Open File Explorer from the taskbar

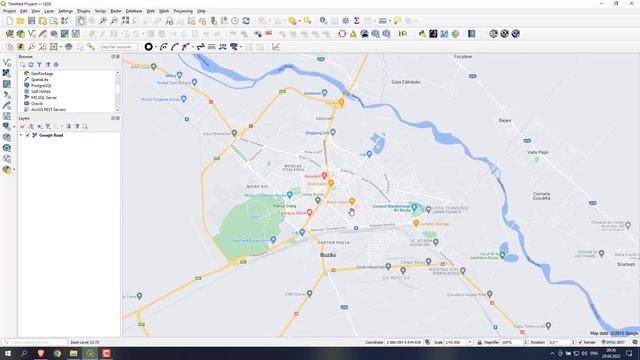[73, 353]
